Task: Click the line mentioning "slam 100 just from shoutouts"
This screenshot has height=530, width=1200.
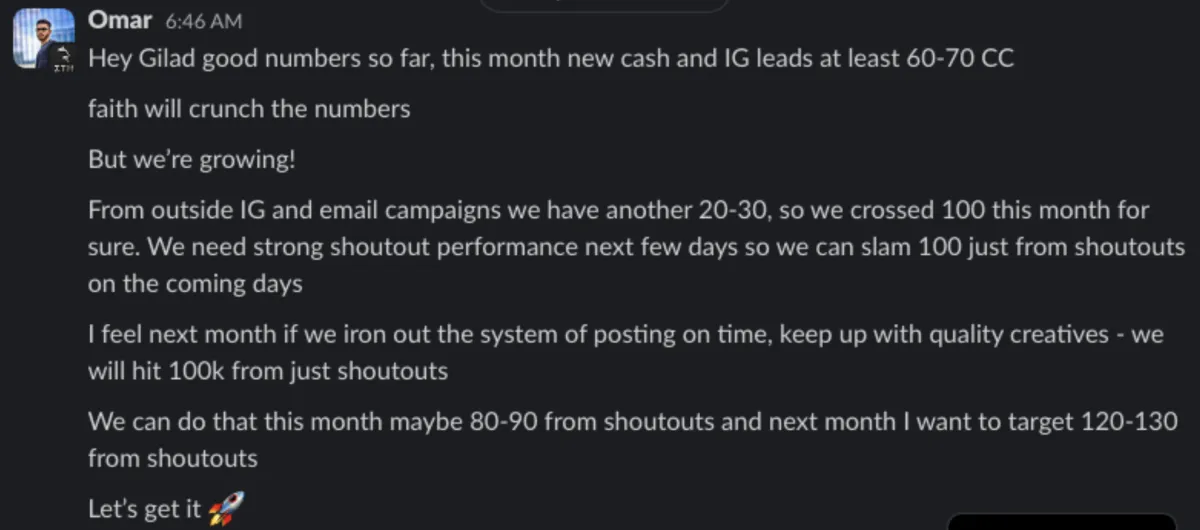Action: 636,247
